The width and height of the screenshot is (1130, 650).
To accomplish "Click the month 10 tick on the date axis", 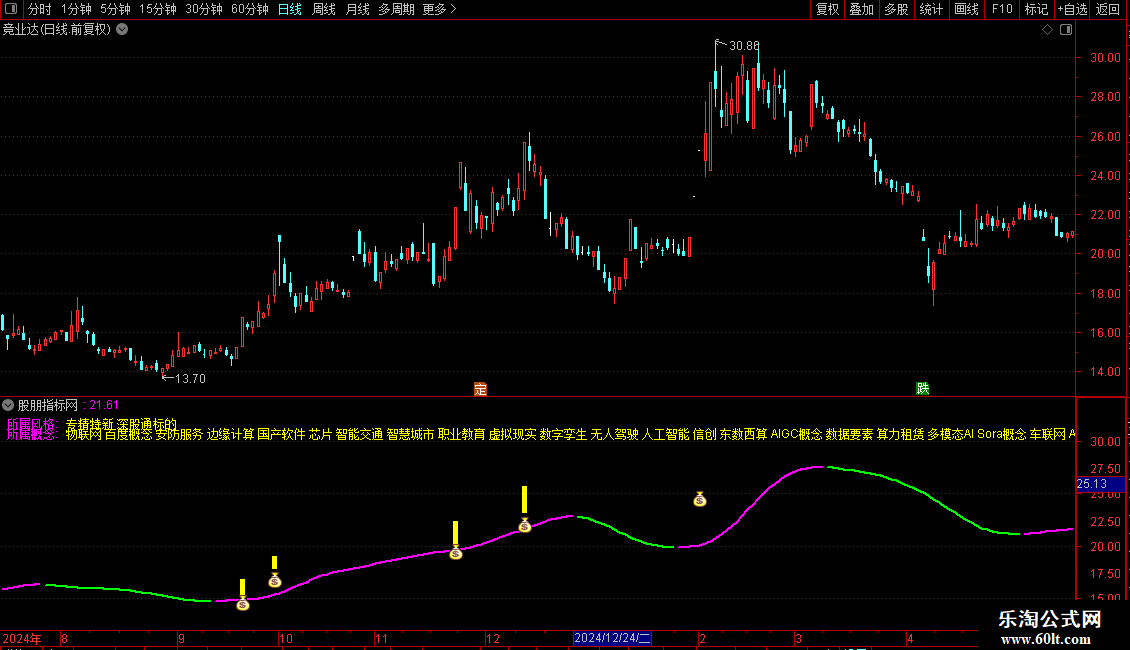I will coord(285,638).
